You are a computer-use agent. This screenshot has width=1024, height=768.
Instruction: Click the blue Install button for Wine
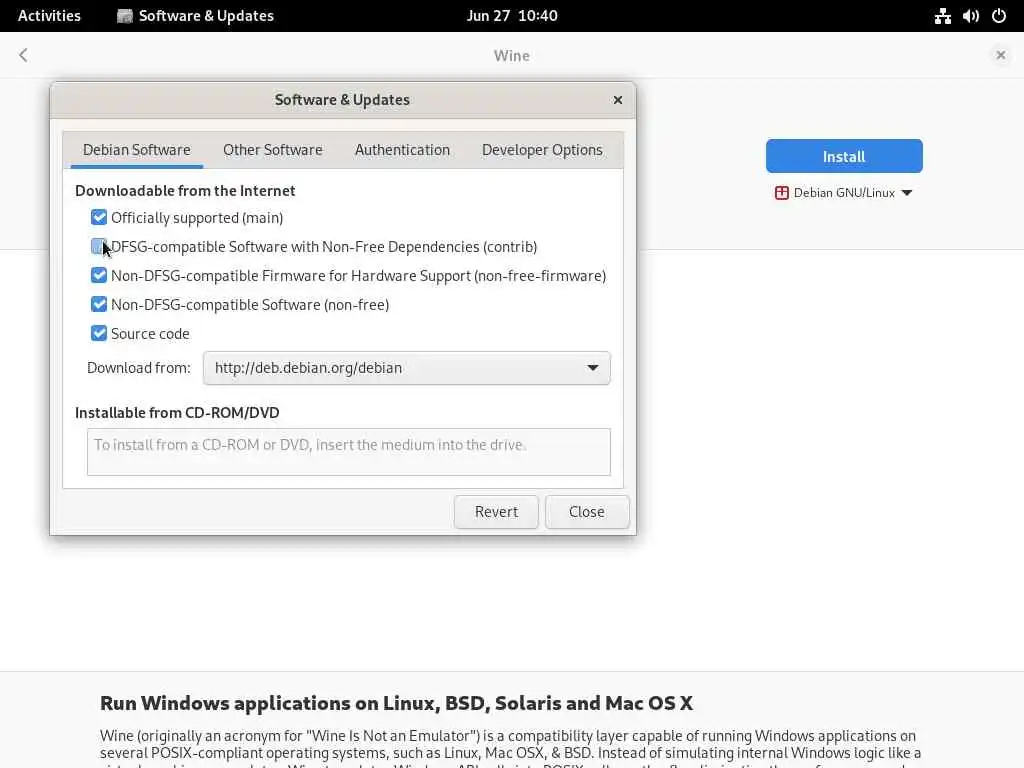[x=844, y=156]
